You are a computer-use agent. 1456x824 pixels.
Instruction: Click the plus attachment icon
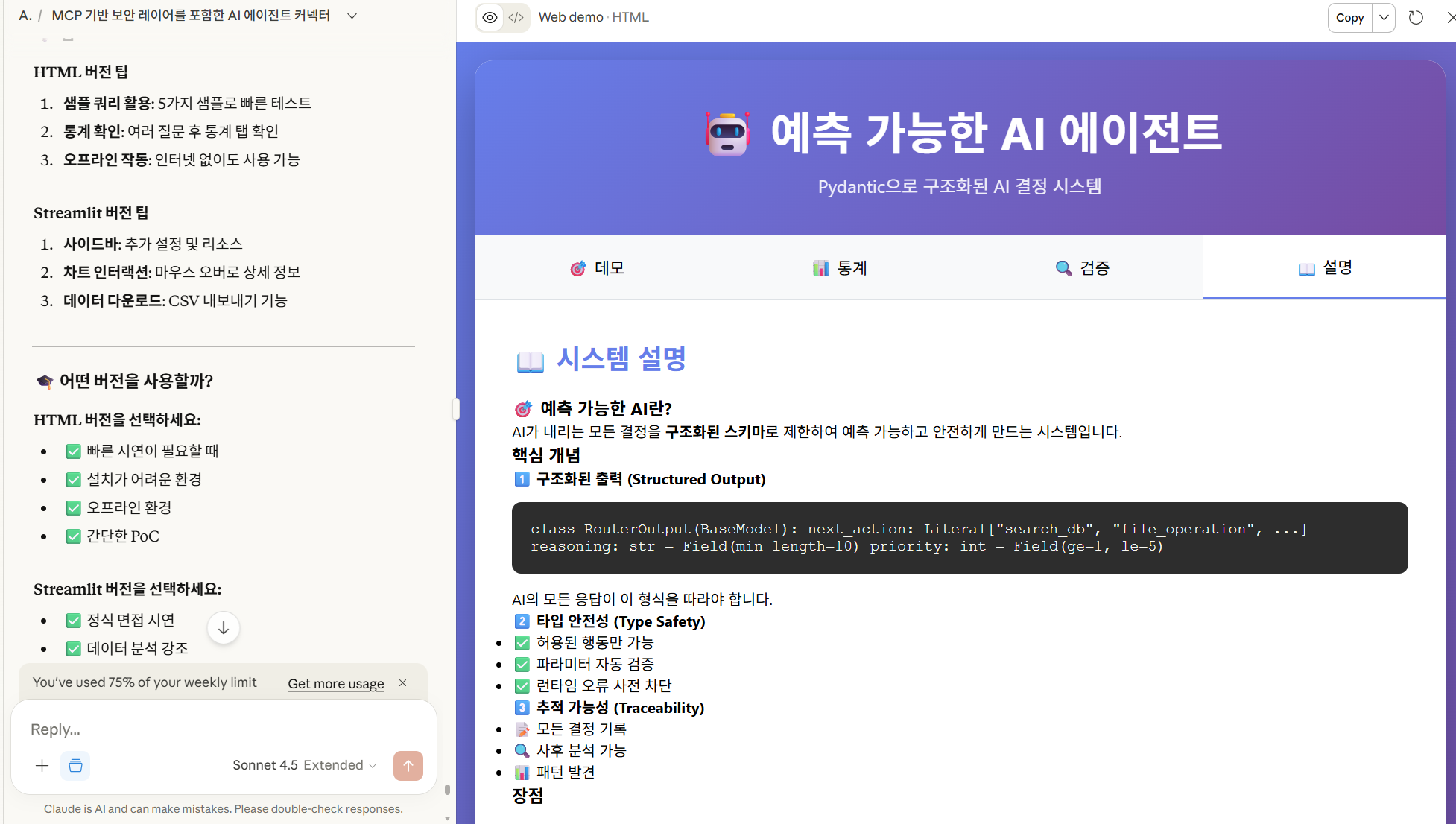(42, 765)
